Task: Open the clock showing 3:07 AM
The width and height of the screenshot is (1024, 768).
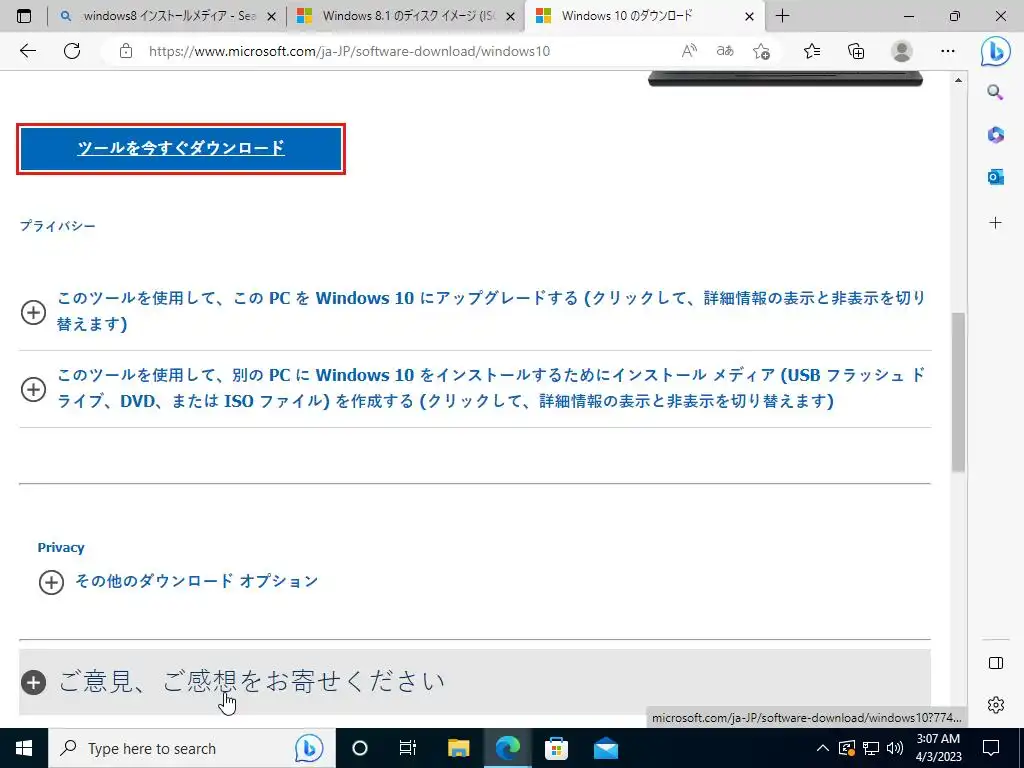Action: point(938,748)
